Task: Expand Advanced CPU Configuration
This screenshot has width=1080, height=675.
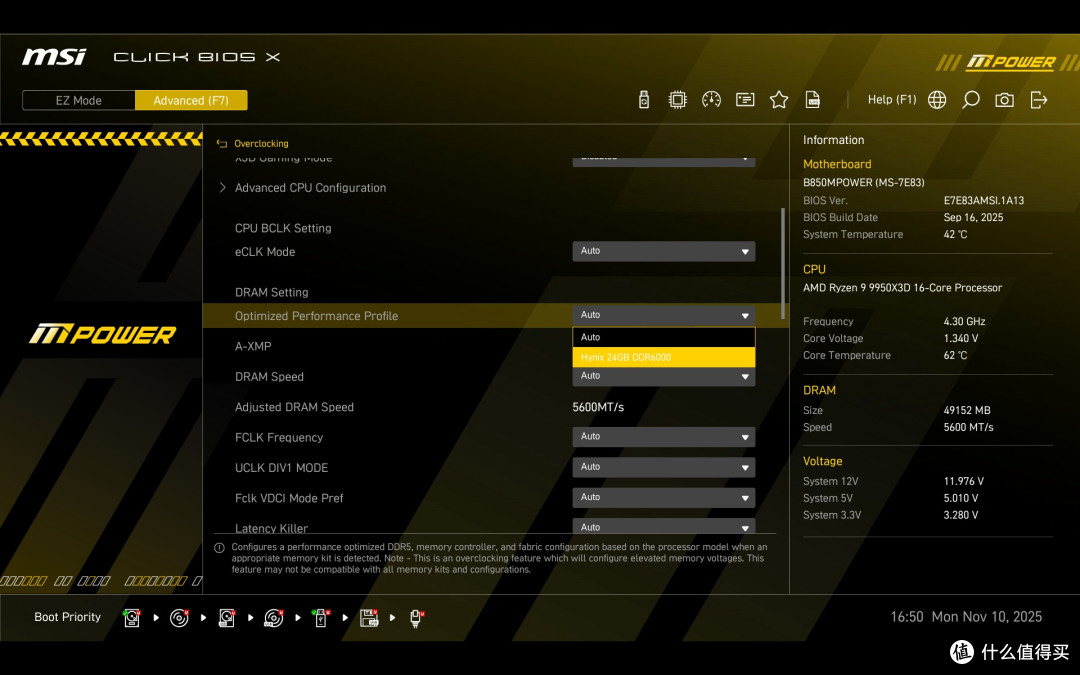Action: pos(310,187)
